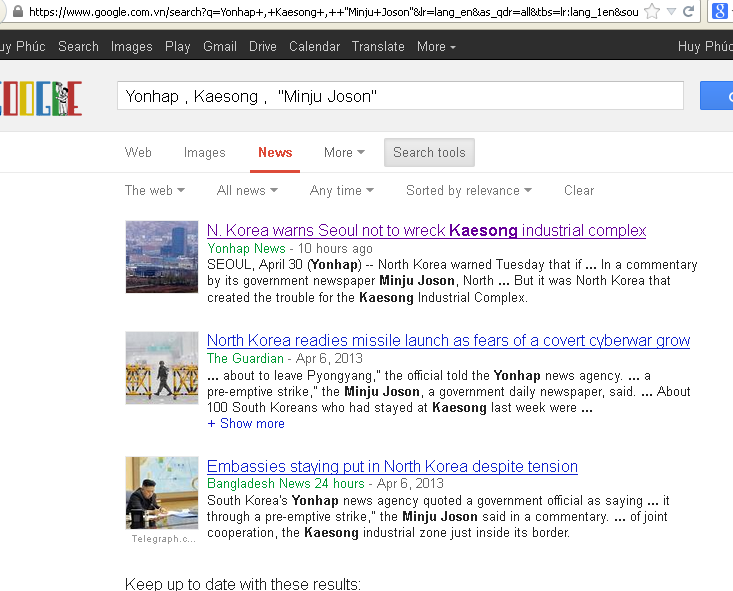The image size is (733, 591).
Task: Clear the search tool filters
Action: 579,190
